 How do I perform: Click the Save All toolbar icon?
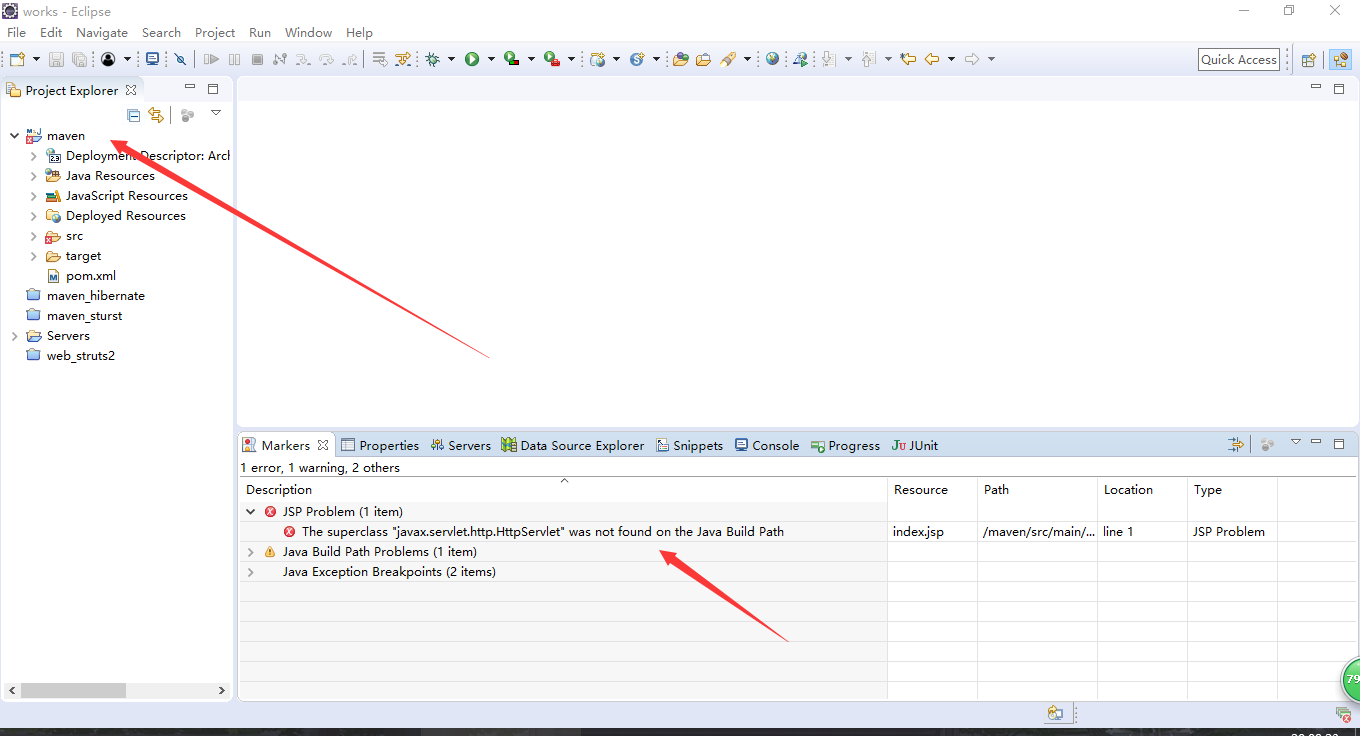(x=79, y=59)
